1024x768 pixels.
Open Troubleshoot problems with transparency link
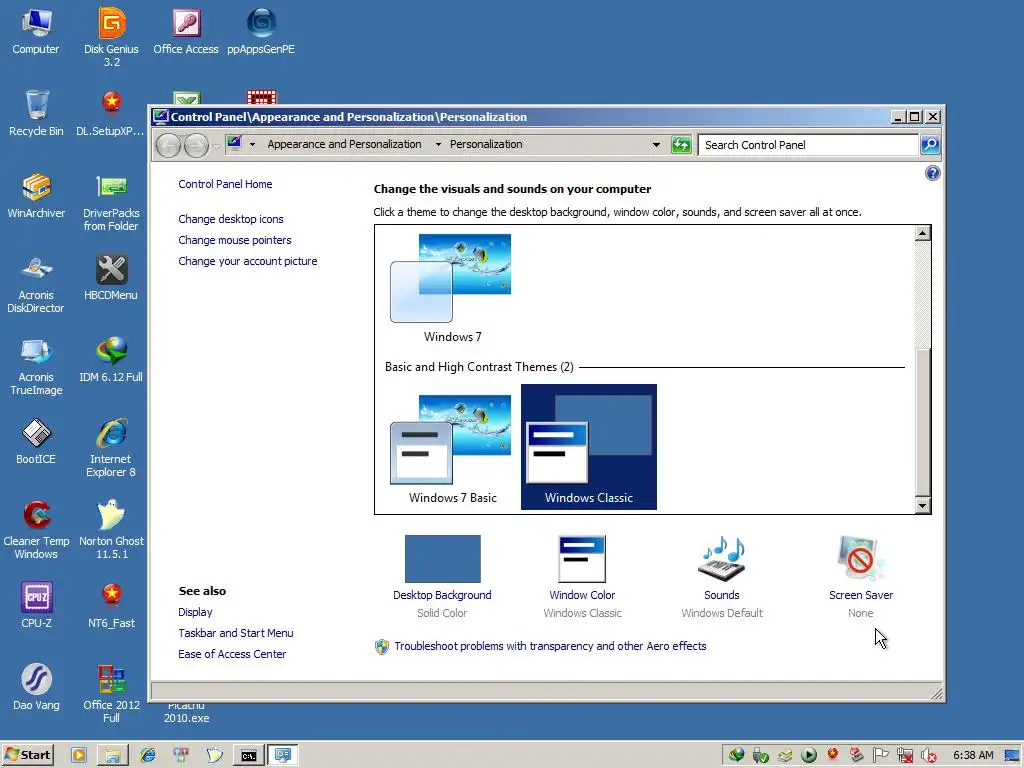pyautogui.click(x=550, y=646)
